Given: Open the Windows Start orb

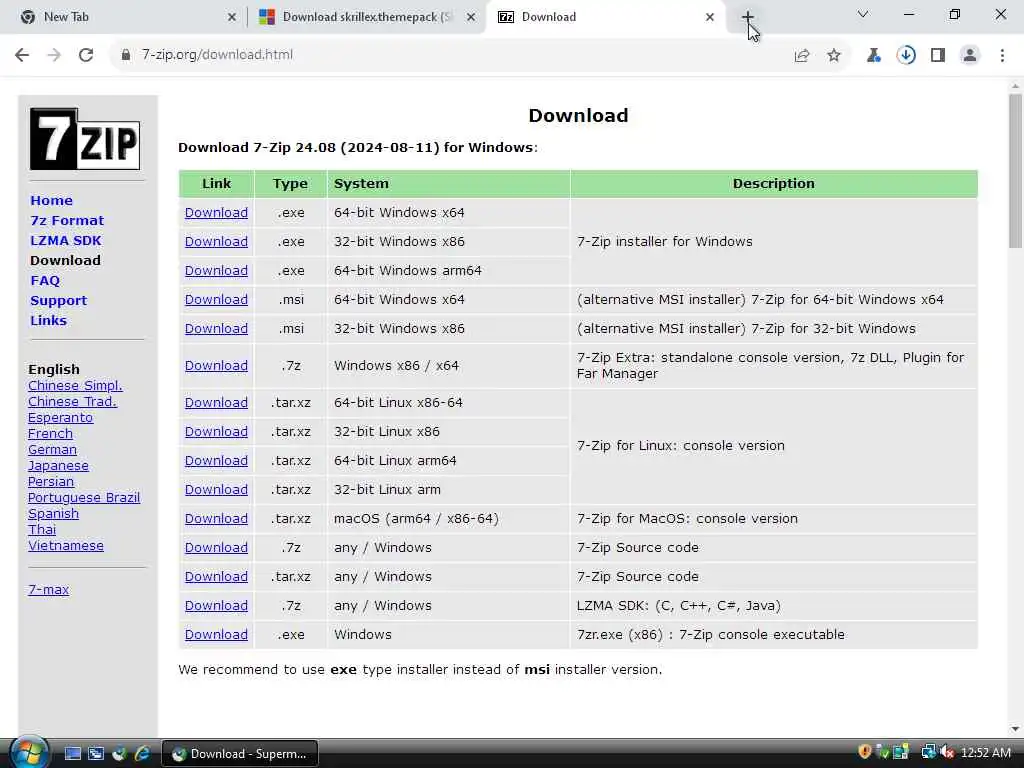Looking at the screenshot, I should point(28,752).
